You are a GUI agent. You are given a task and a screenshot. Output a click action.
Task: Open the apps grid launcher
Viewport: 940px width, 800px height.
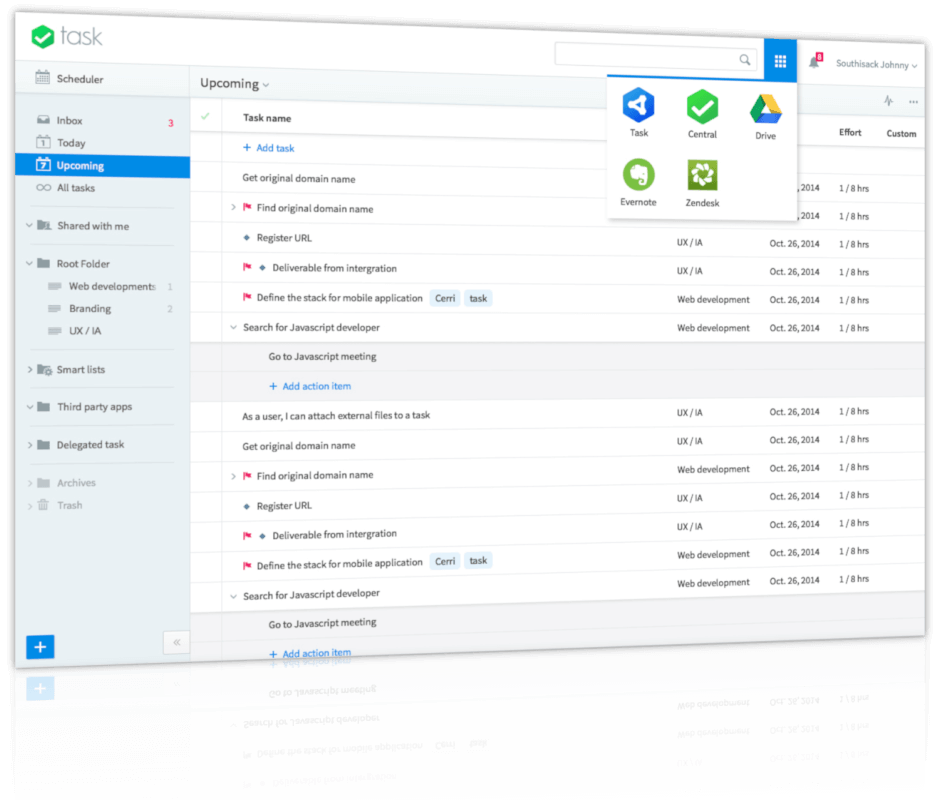click(780, 61)
